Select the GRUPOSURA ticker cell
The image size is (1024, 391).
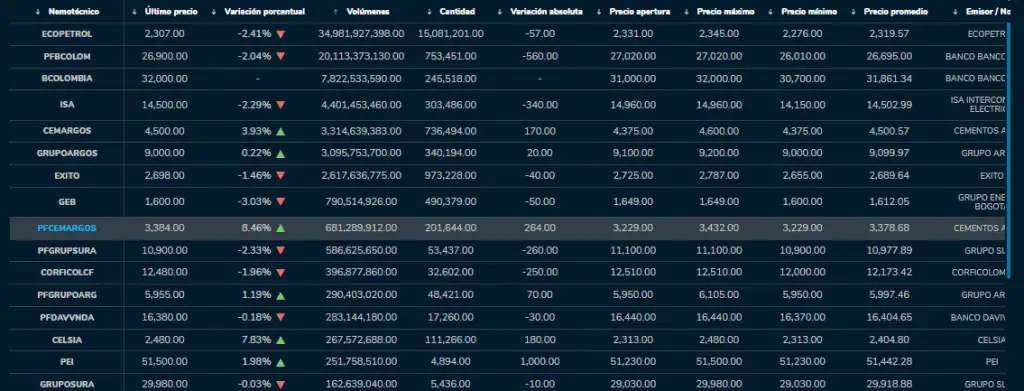point(67,385)
